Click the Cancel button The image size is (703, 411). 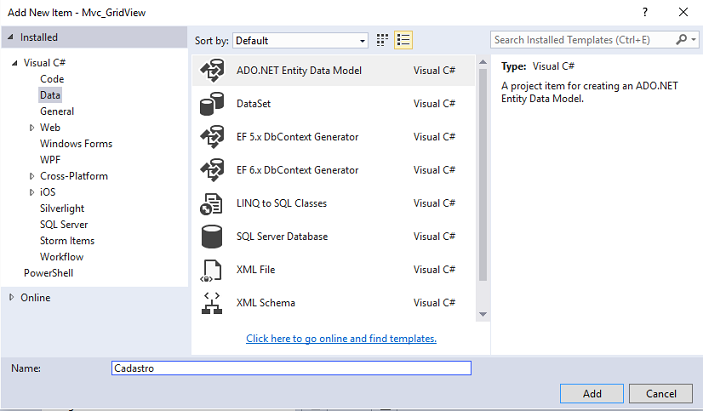661,394
